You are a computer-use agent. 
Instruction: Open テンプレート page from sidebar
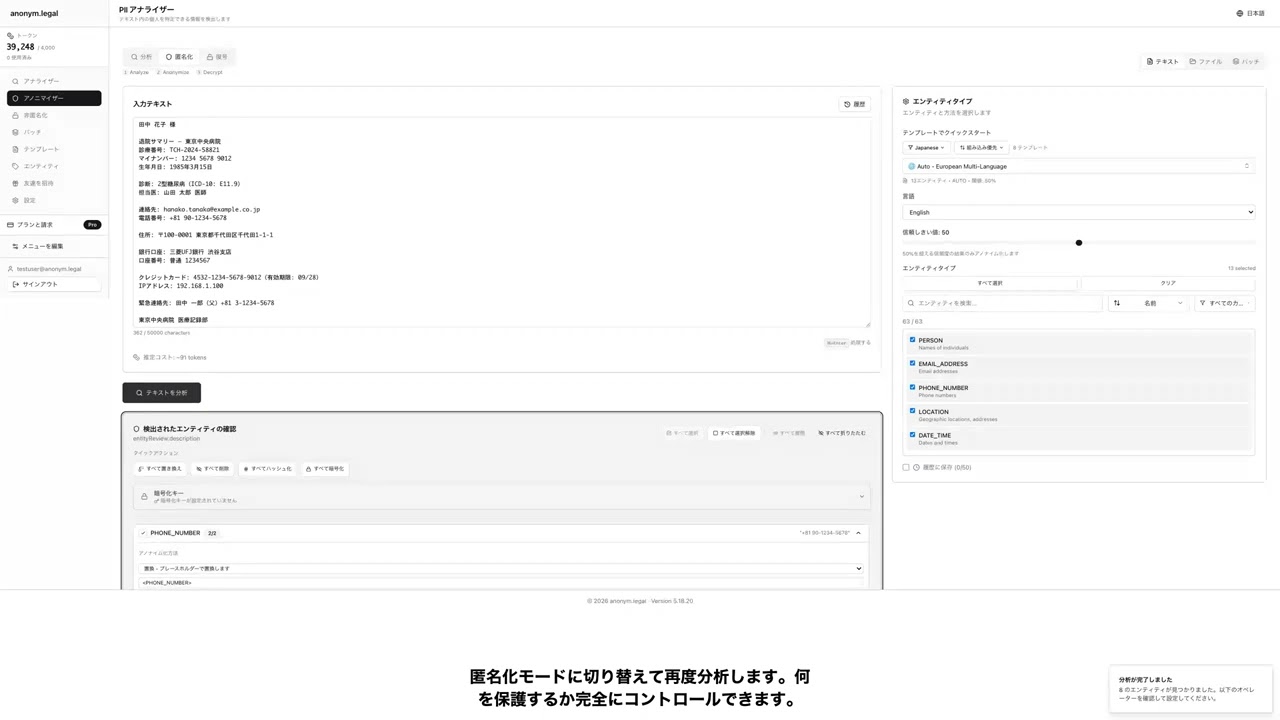coord(54,149)
